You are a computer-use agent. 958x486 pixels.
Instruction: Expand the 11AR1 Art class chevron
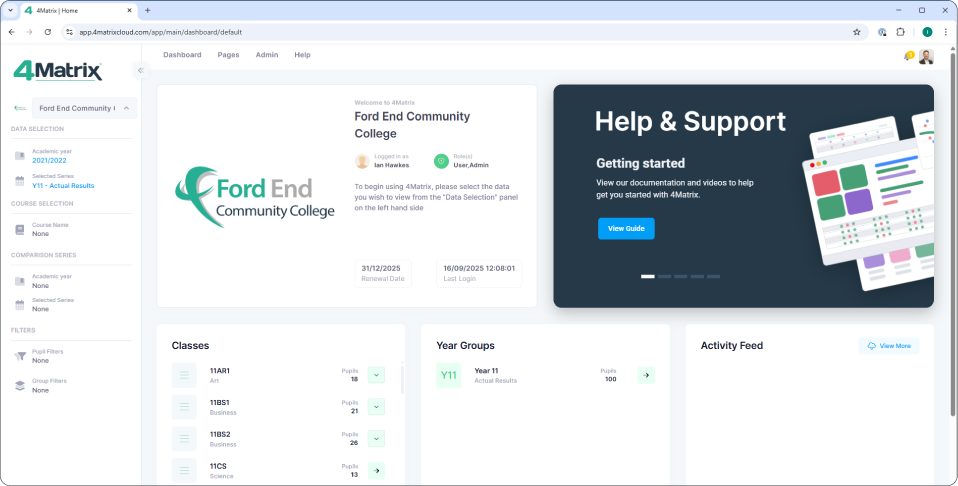376,375
